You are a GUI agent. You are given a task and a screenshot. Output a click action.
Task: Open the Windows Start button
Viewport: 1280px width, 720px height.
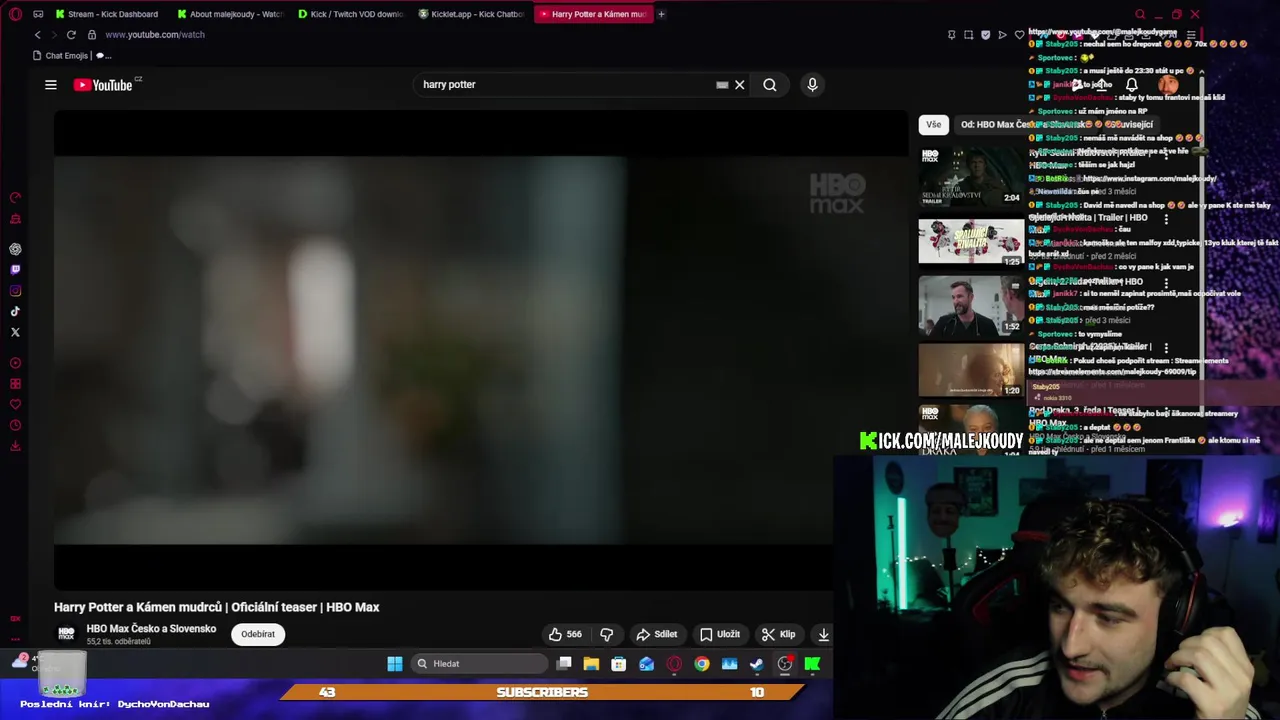pyautogui.click(x=395, y=664)
